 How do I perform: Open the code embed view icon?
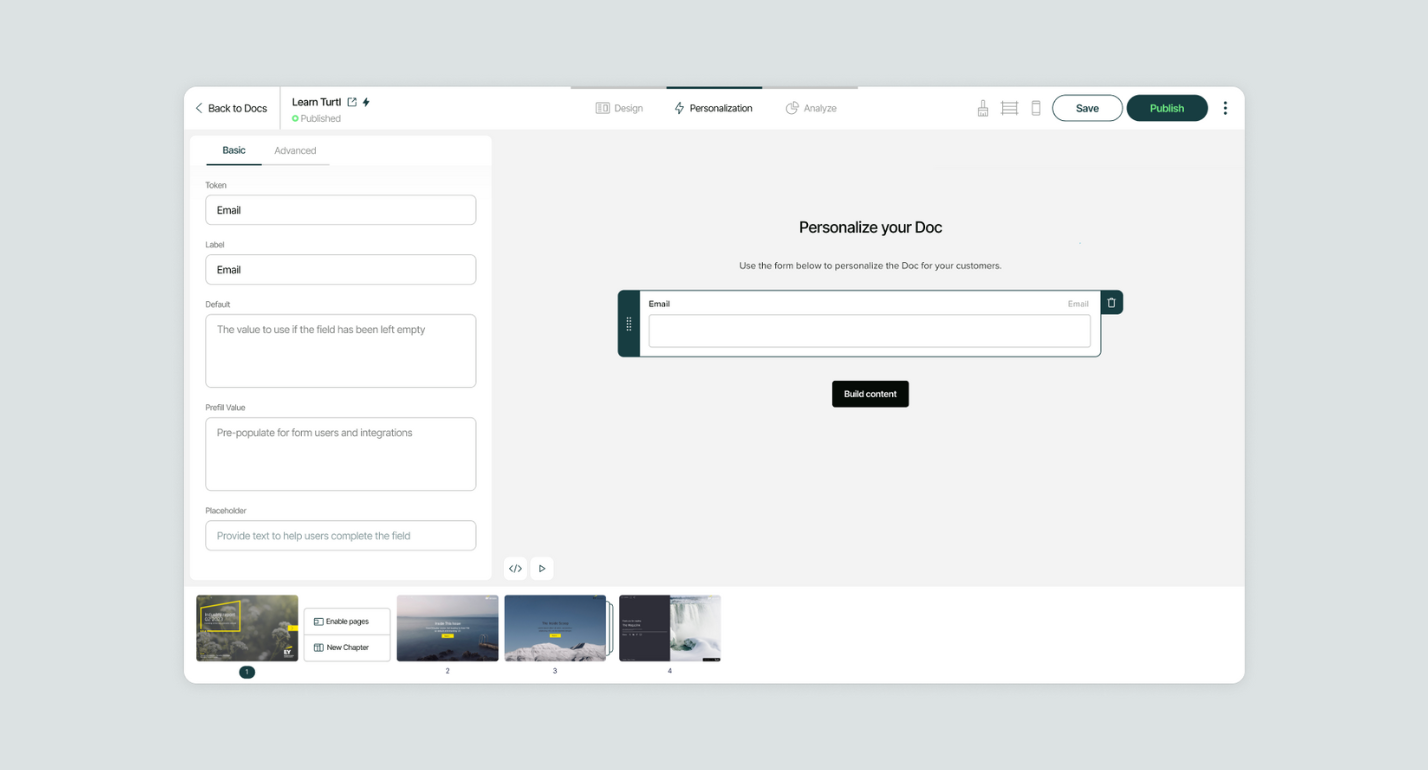tap(515, 569)
